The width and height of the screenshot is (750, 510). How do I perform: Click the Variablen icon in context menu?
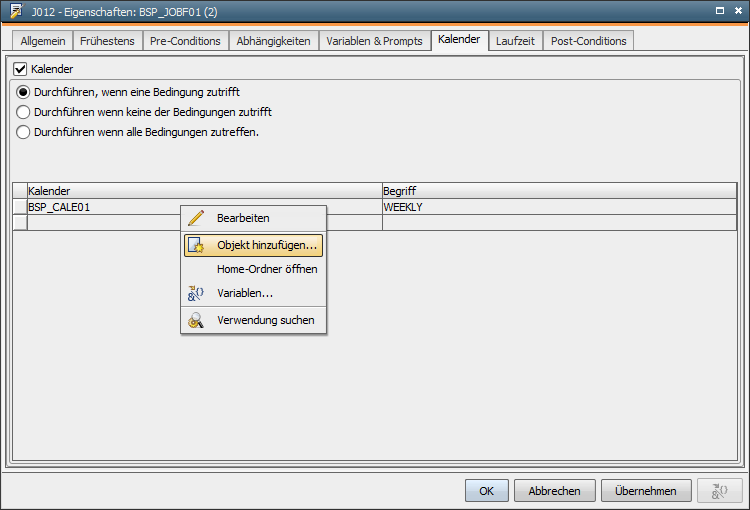coord(196,293)
